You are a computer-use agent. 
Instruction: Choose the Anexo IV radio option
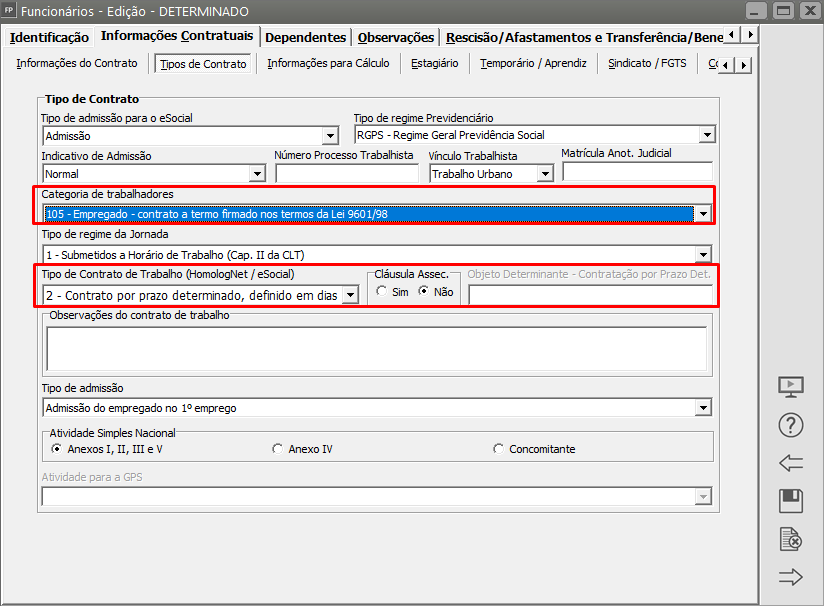278,449
